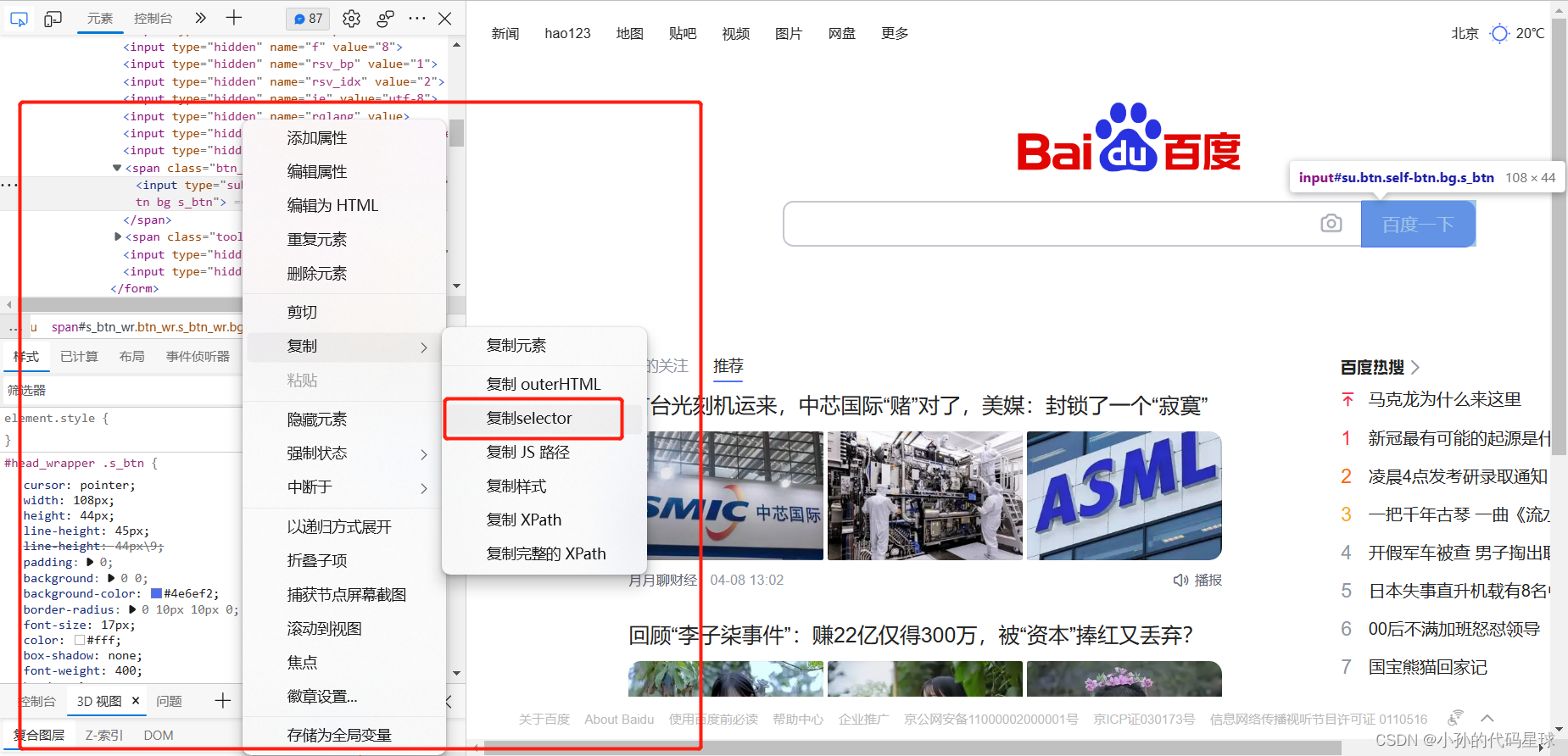This screenshot has width=1568, height=756.
Task: Click the 北京 city label
Action: pyautogui.click(x=1465, y=33)
